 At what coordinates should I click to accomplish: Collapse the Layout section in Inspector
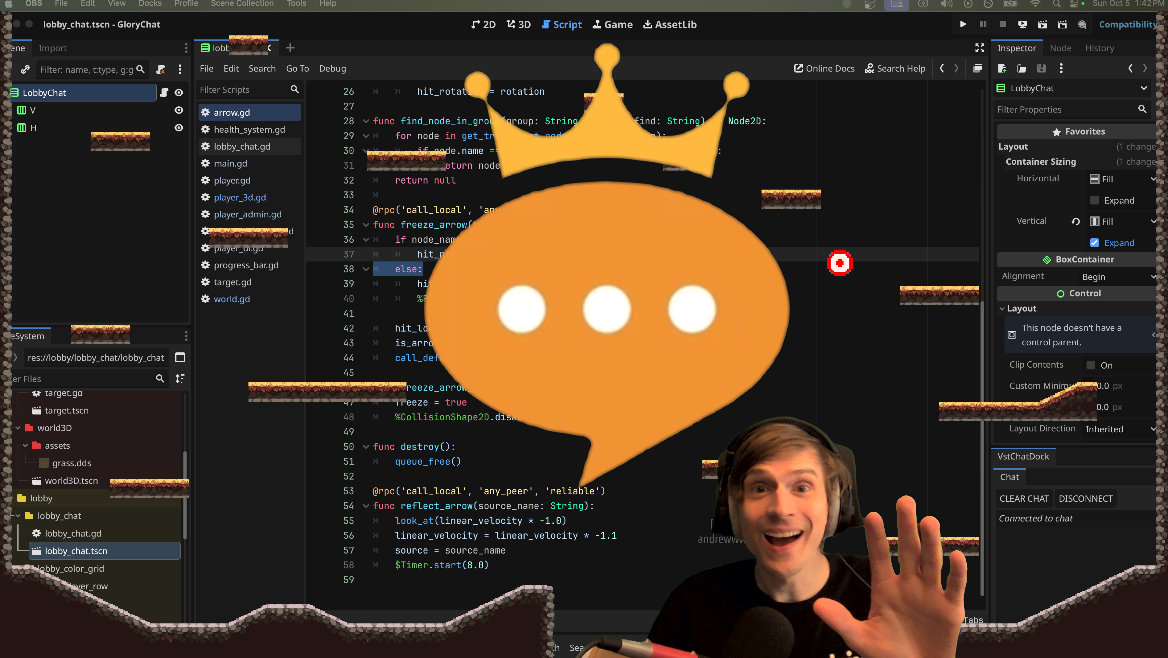(x=1003, y=309)
